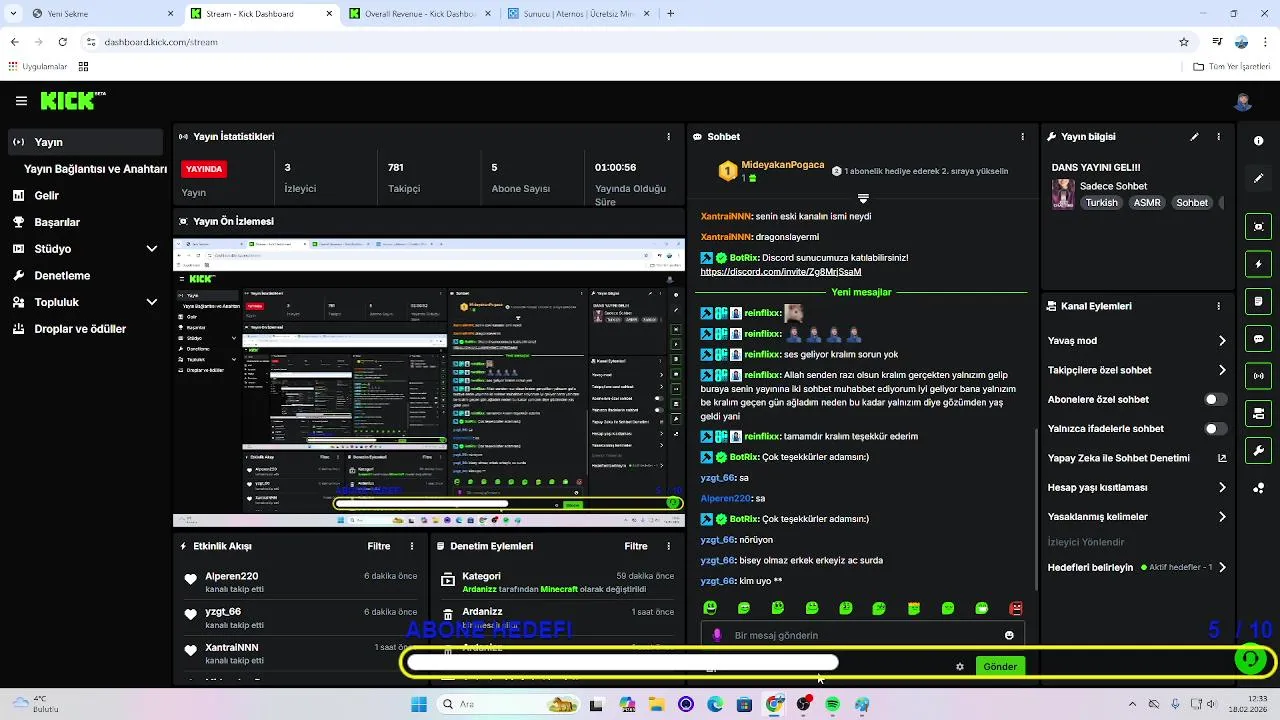The width and height of the screenshot is (1280, 720).
Task: Open Hesap yaşı kısıtlaması chevron
Action: coord(1222,488)
